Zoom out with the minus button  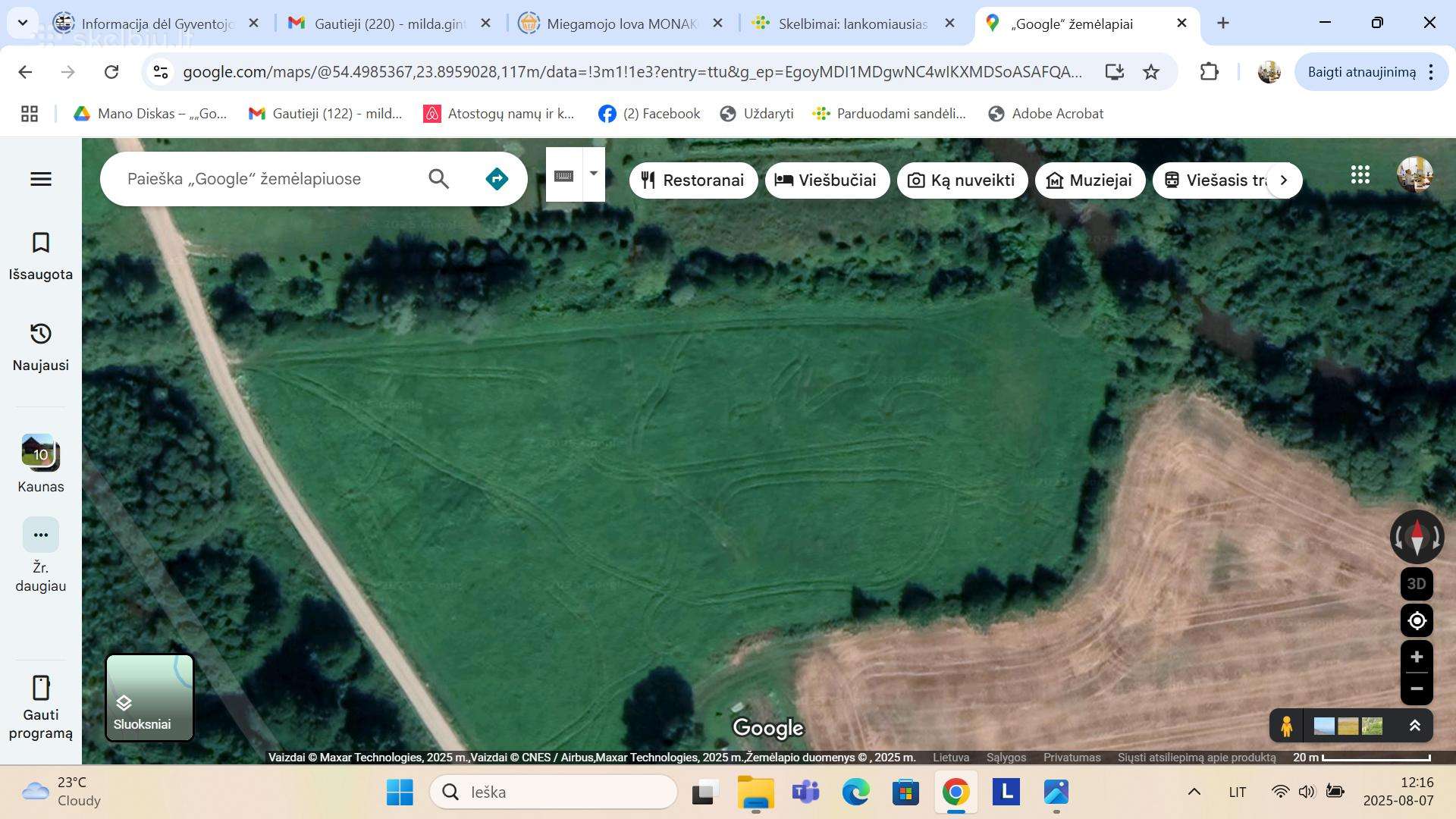pyautogui.click(x=1417, y=689)
